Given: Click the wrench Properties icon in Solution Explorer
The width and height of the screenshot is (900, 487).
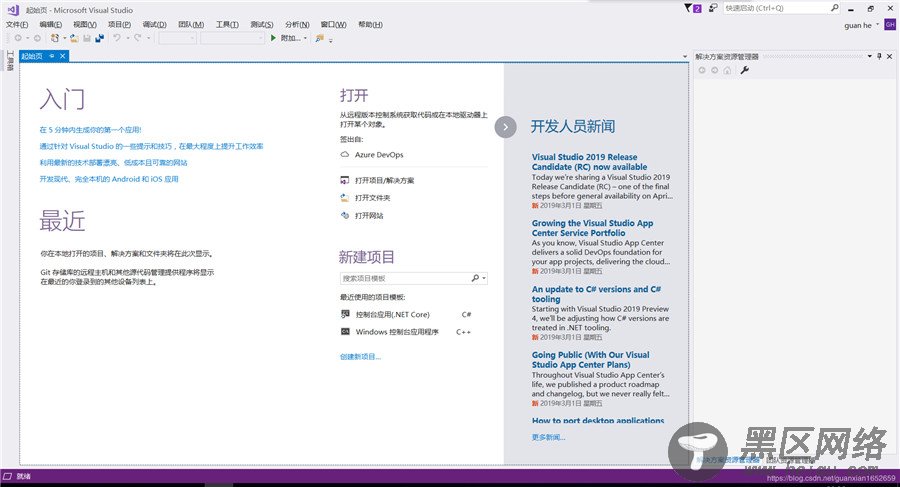Looking at the screenshot, I should point(744,70).
